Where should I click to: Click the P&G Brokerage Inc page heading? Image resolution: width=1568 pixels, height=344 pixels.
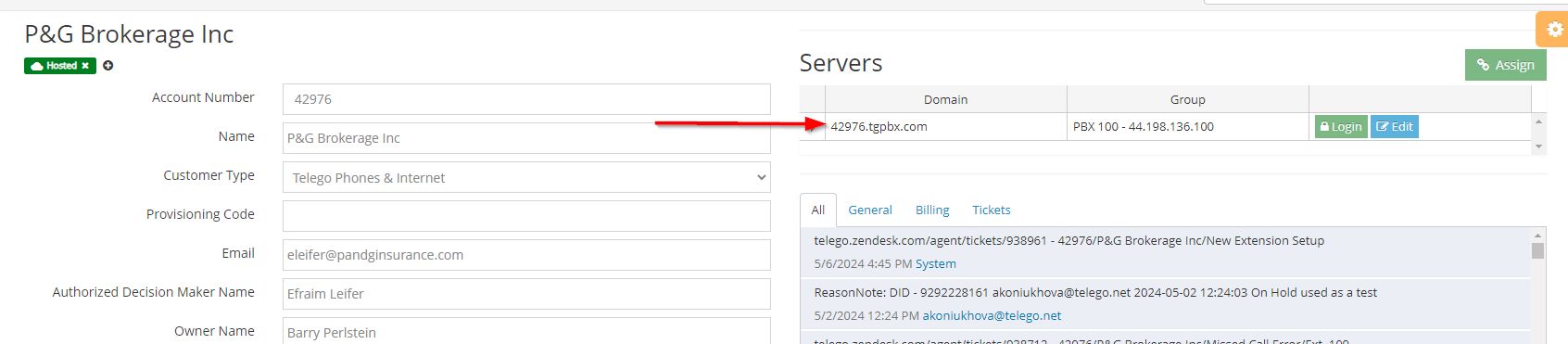click(x=129, y=34)
